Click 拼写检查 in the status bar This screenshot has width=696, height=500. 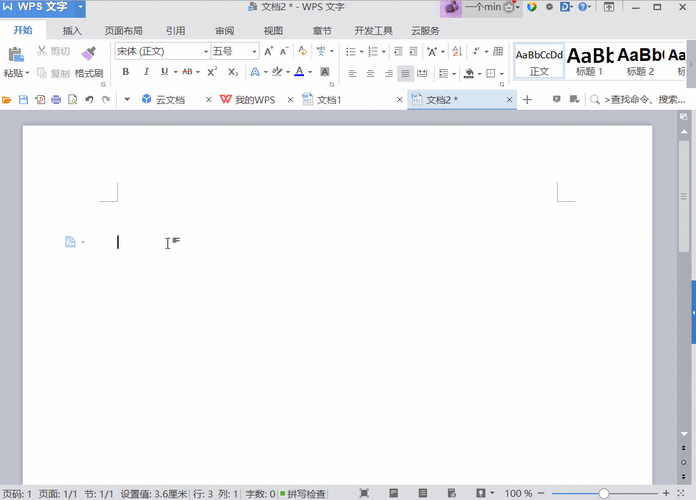click(304, 494)
